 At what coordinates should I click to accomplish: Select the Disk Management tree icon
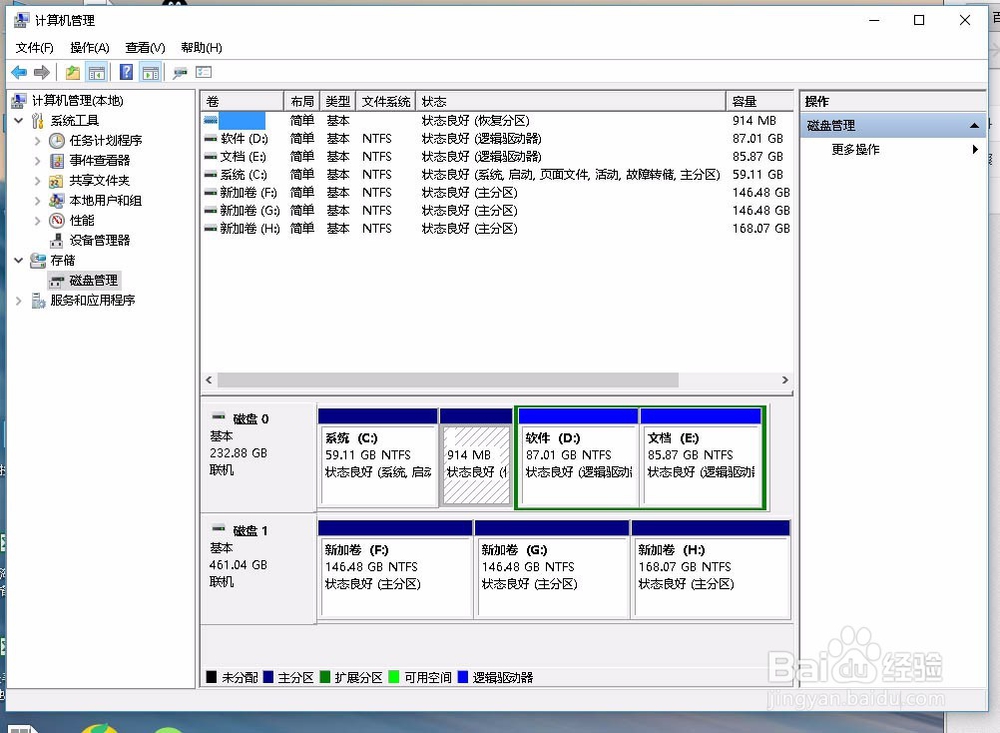pyautogui.click(x=57, y=281)
